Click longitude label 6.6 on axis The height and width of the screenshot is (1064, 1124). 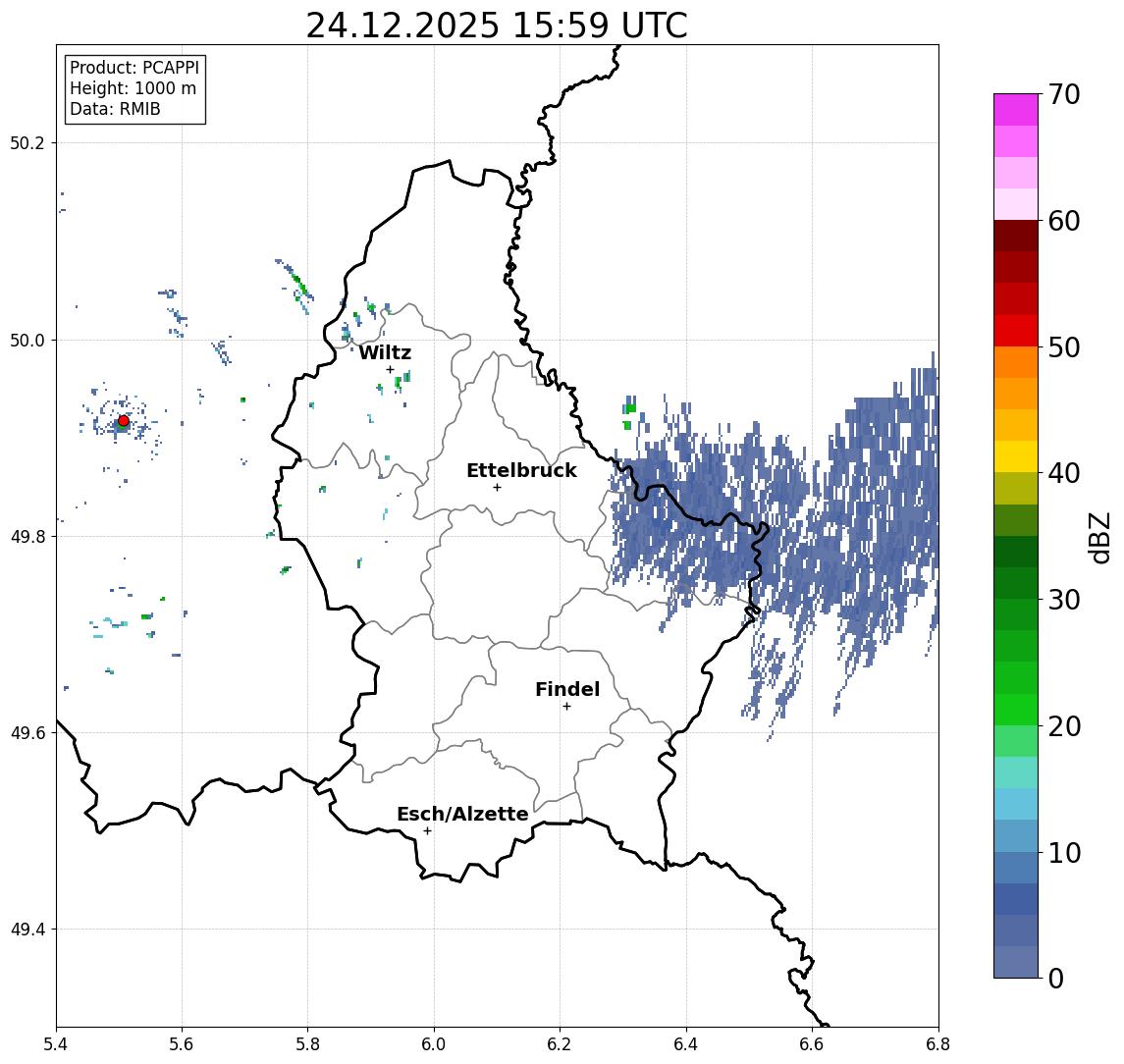(x=812, y=1044)
